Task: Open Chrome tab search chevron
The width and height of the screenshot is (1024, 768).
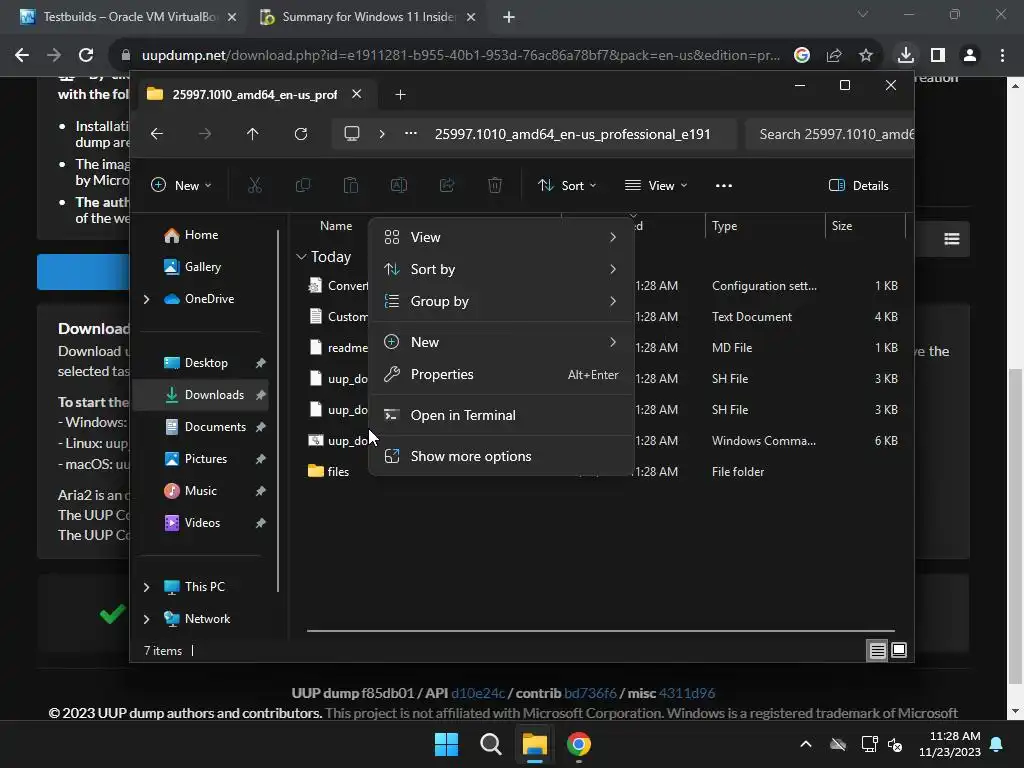Action: click(863, 14)
